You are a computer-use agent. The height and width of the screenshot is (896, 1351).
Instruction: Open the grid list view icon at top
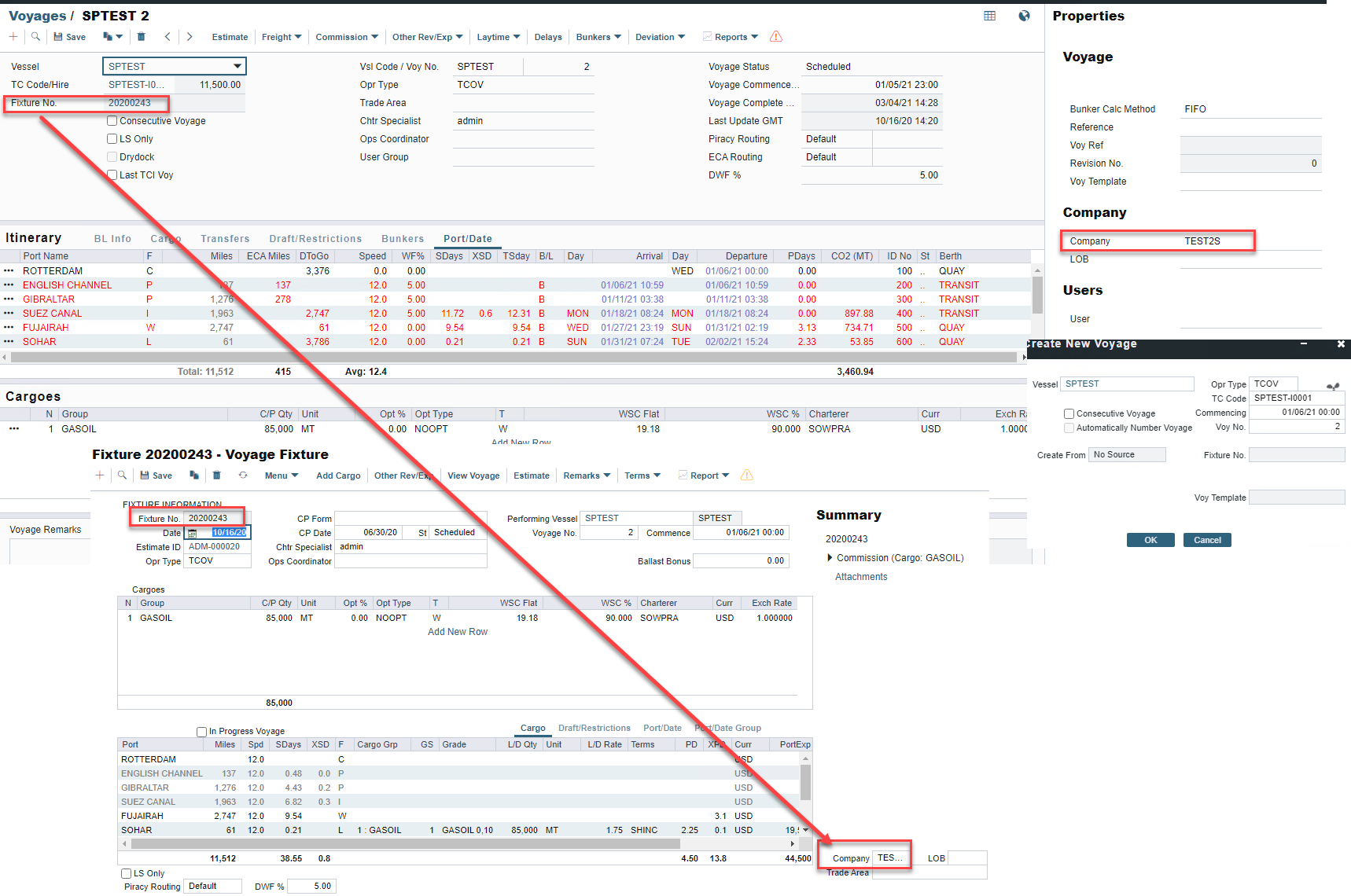(989, 16)
